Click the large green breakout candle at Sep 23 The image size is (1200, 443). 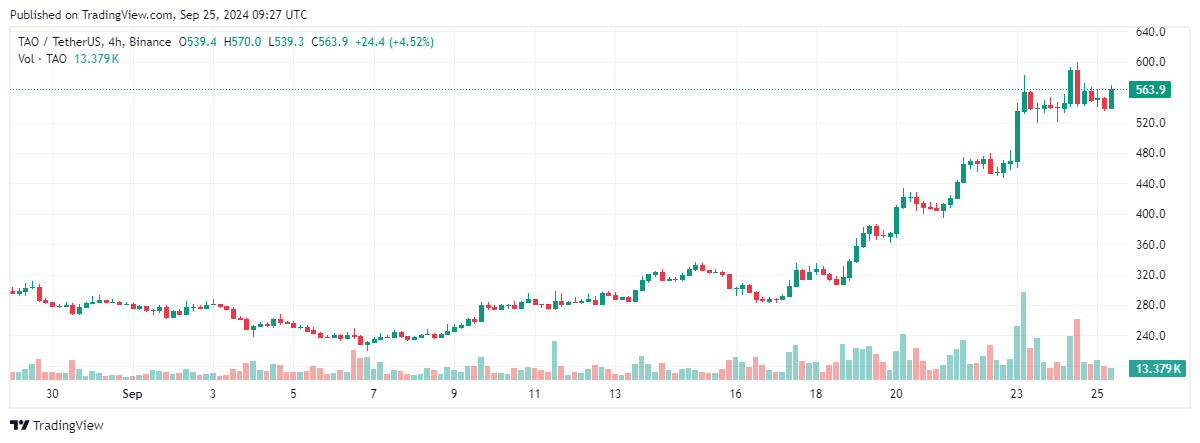(1017, 135)
